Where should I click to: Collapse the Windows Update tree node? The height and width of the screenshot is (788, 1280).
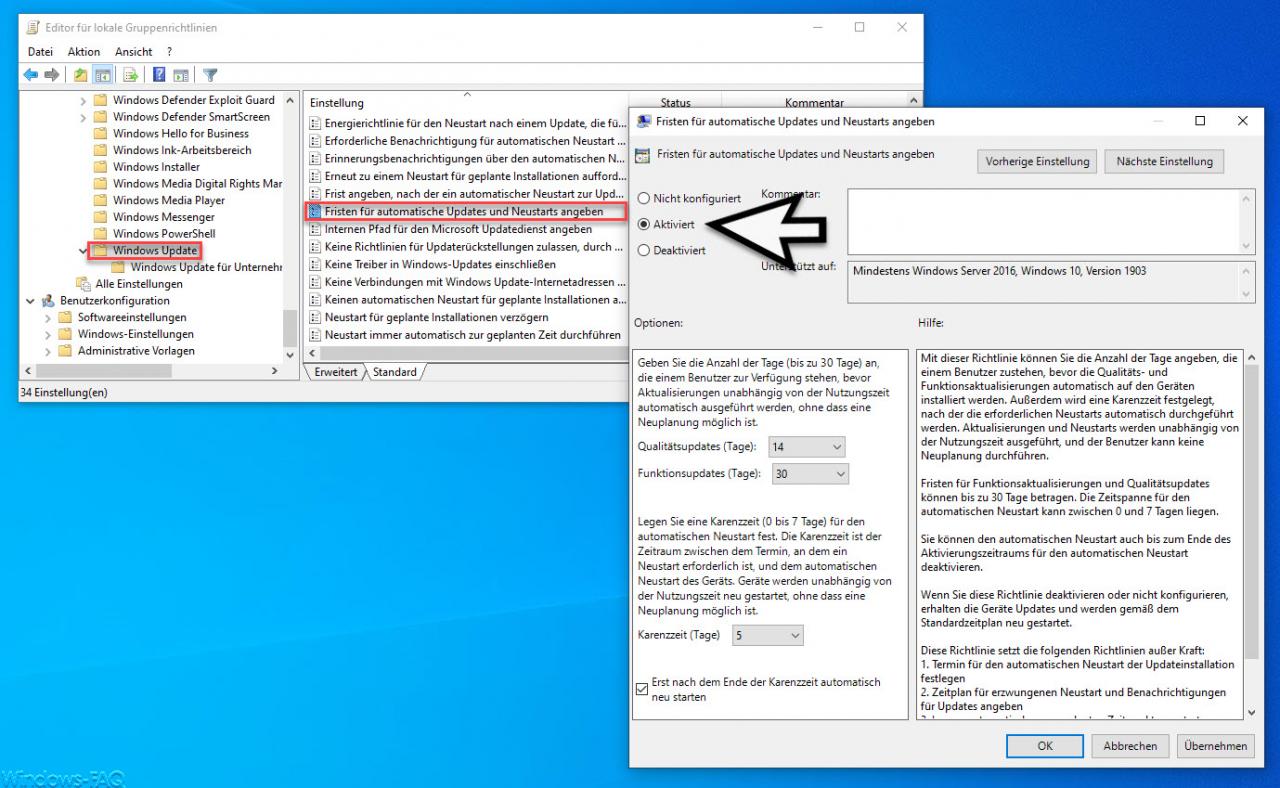click(x=83, y=250)
